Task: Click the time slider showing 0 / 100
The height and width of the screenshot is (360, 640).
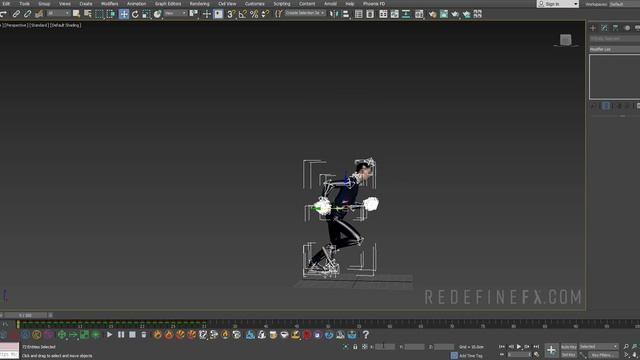Action: pos(25,315)
